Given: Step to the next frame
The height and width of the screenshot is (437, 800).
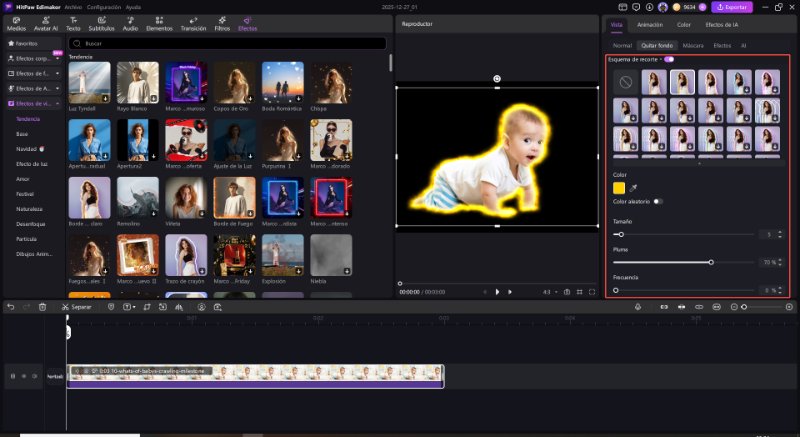Looking at the screenshot, I should (x=510, y=292).
